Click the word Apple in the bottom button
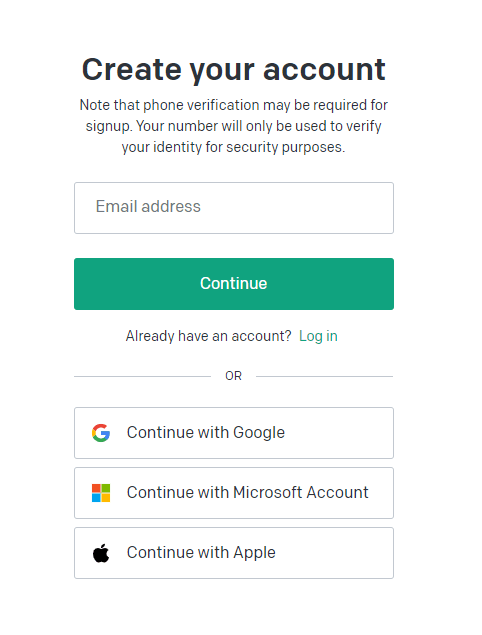Screen dimensions: 482x635 [254, 553]
